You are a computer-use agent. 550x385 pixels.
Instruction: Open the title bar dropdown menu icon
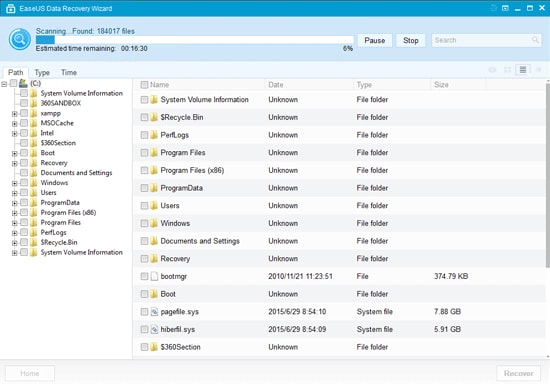505,8
